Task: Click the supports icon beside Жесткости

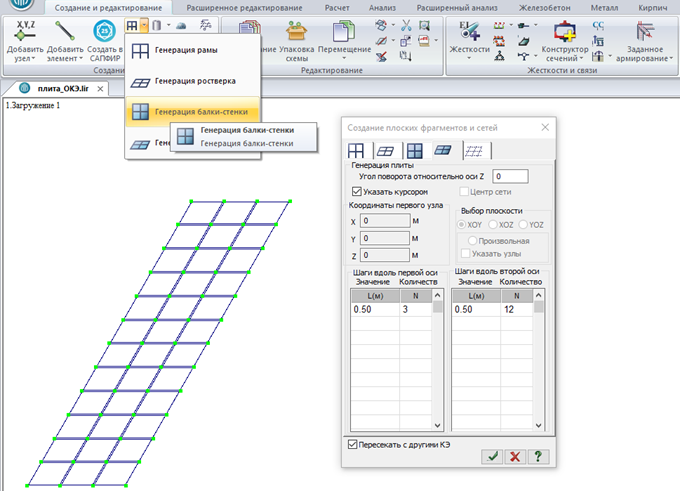Action: pyautogui.click(x=499, y=56)
